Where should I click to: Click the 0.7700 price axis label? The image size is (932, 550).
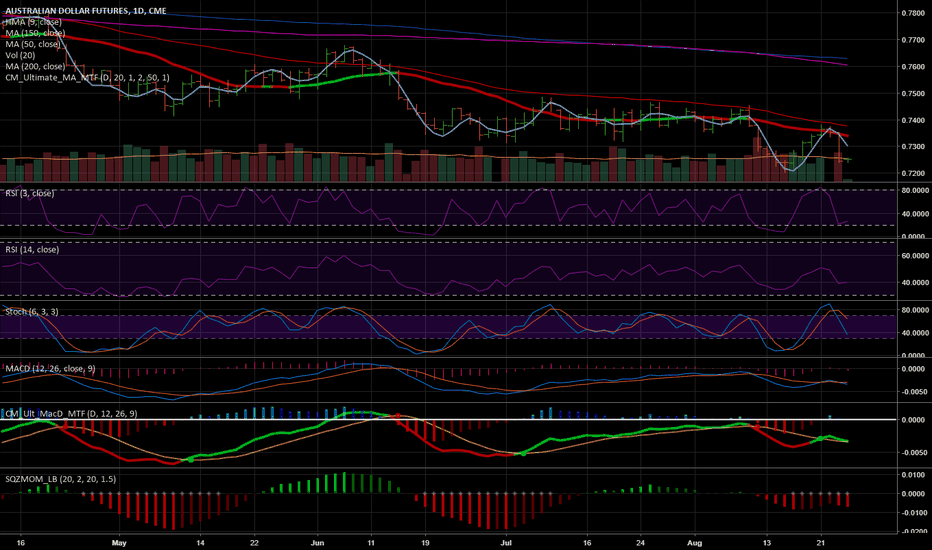click(913, 40)
